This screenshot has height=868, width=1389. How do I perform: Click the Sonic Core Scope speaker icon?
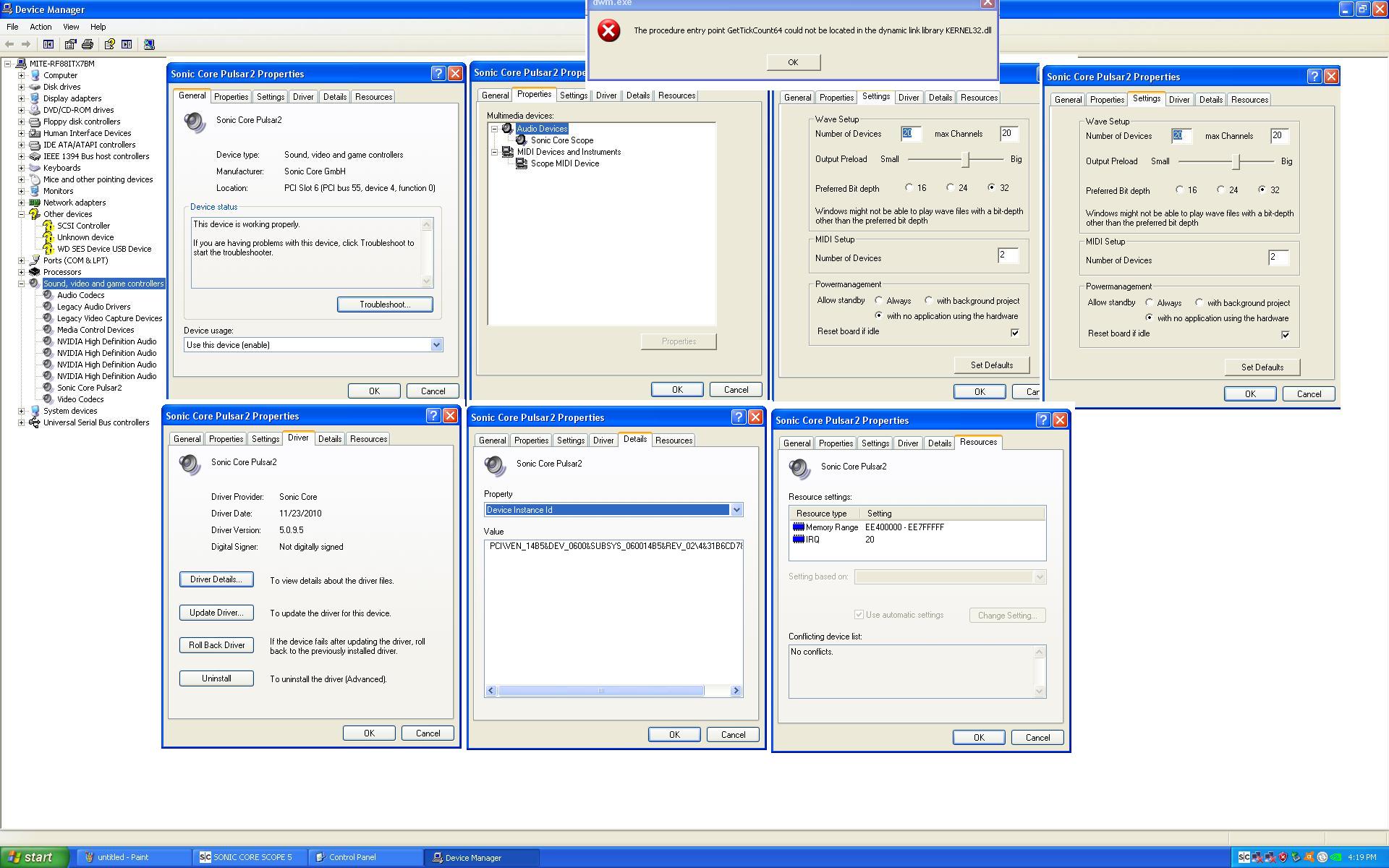[x=522, y=140]
